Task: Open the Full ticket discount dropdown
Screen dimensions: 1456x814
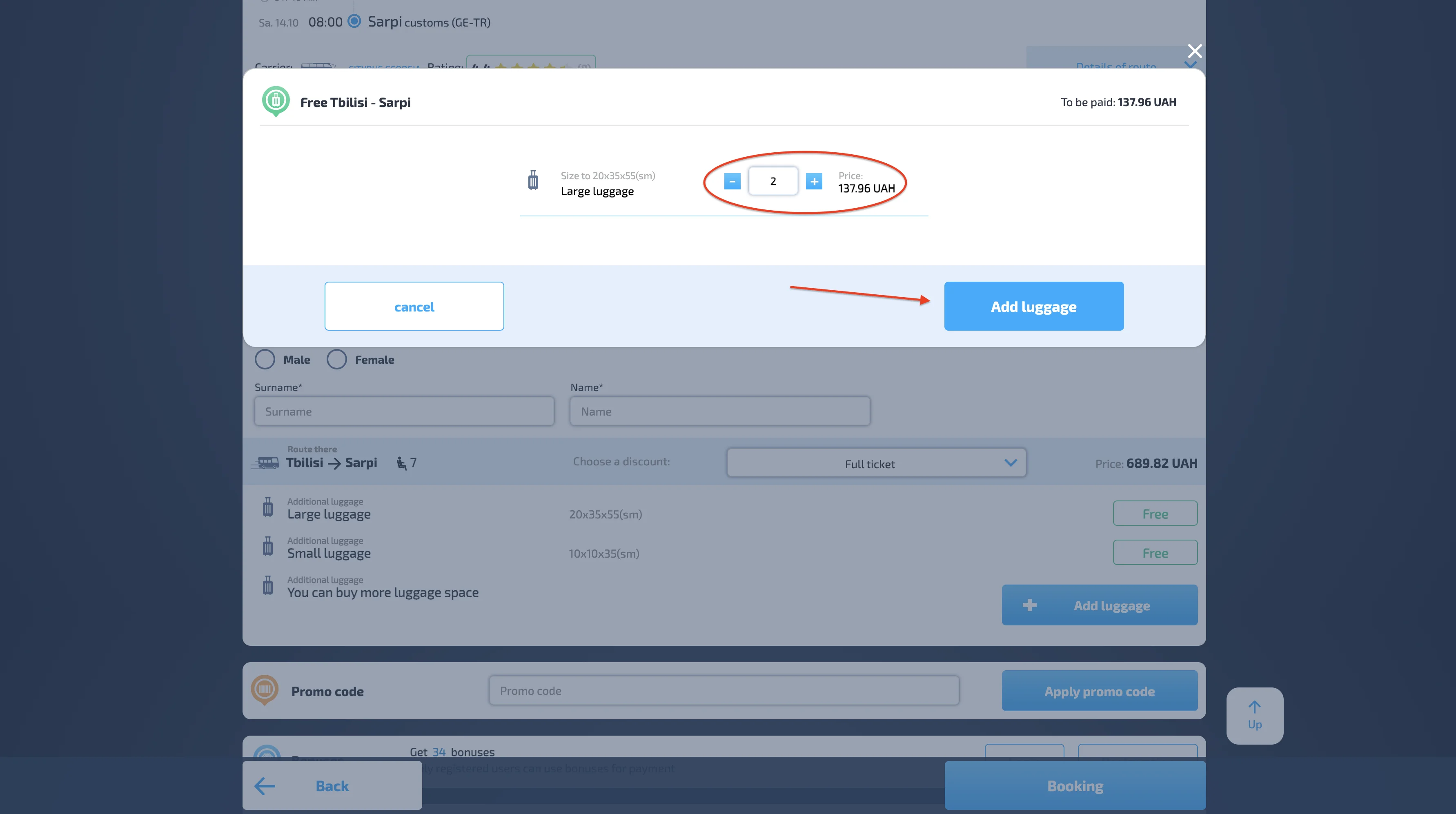Action: [x=876, y=463]
